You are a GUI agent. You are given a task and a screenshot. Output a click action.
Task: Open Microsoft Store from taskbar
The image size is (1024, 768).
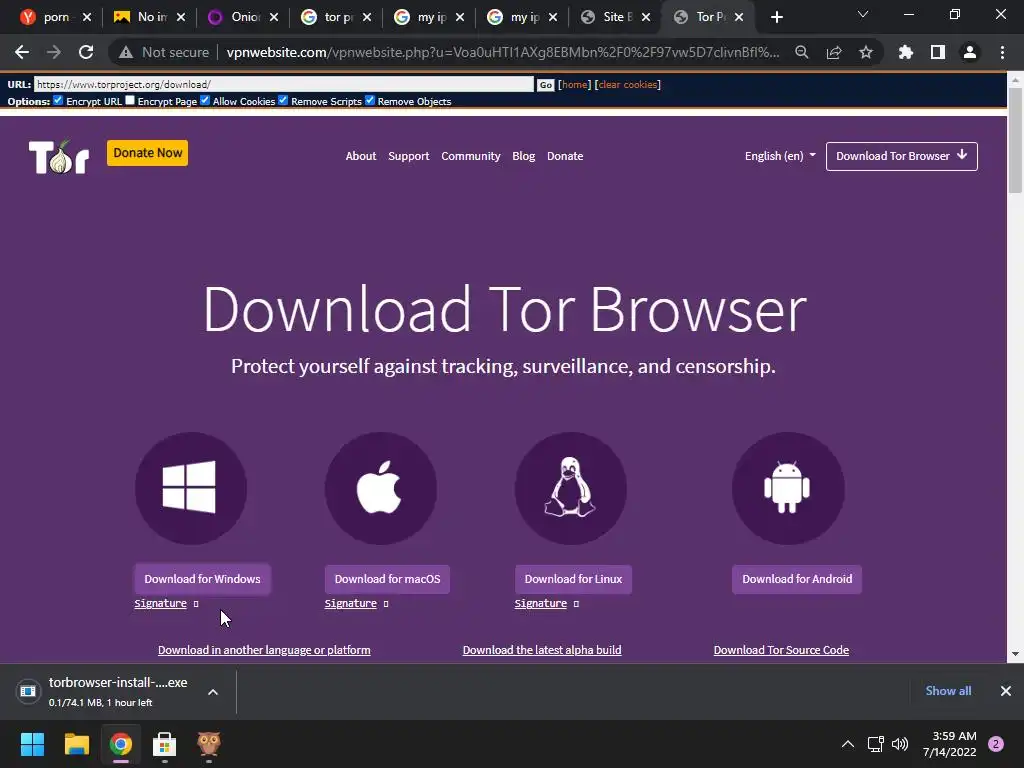tap(165, 744)
